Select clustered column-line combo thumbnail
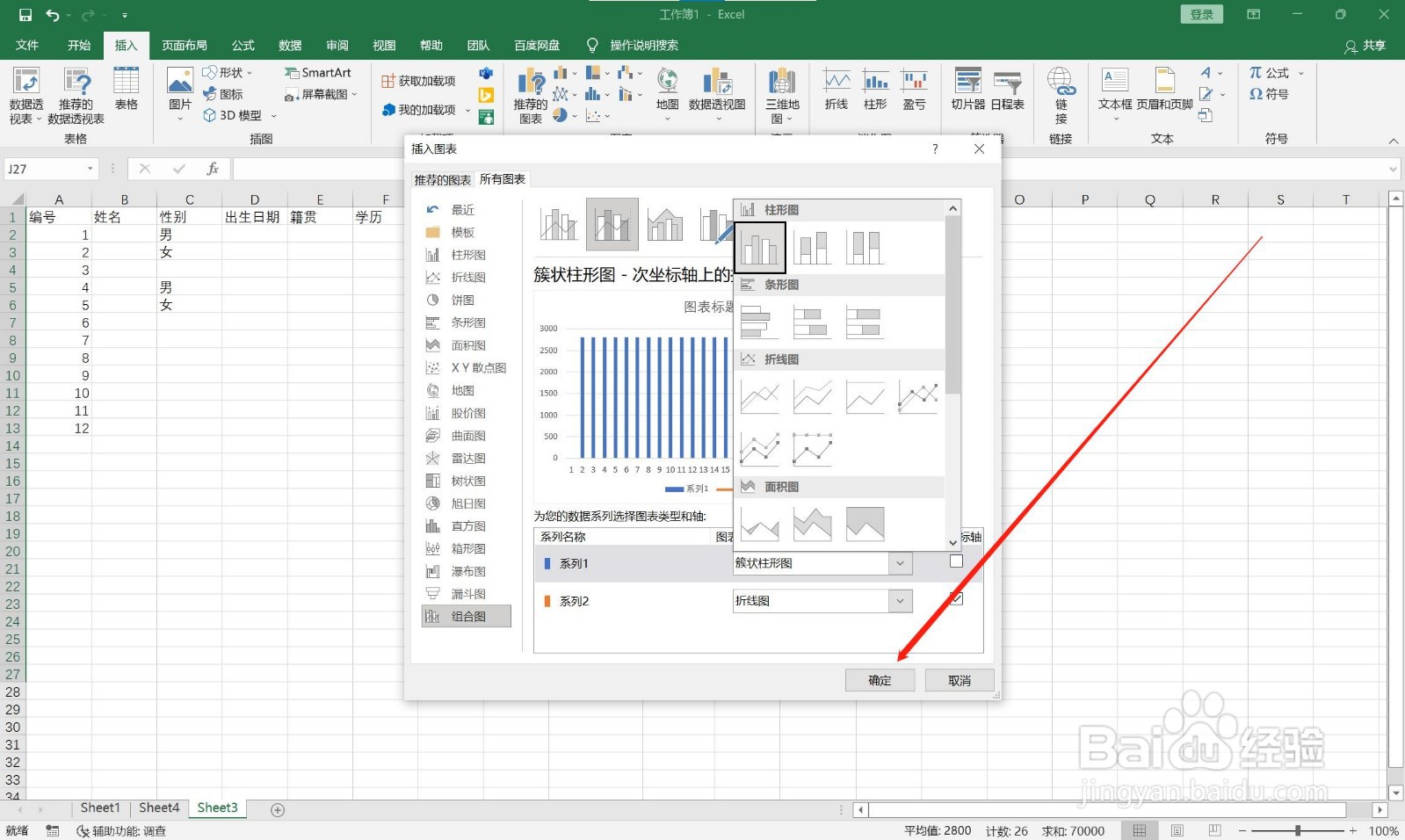The height and width of the screenshot is (840, 1405). [x=559, y=223]
